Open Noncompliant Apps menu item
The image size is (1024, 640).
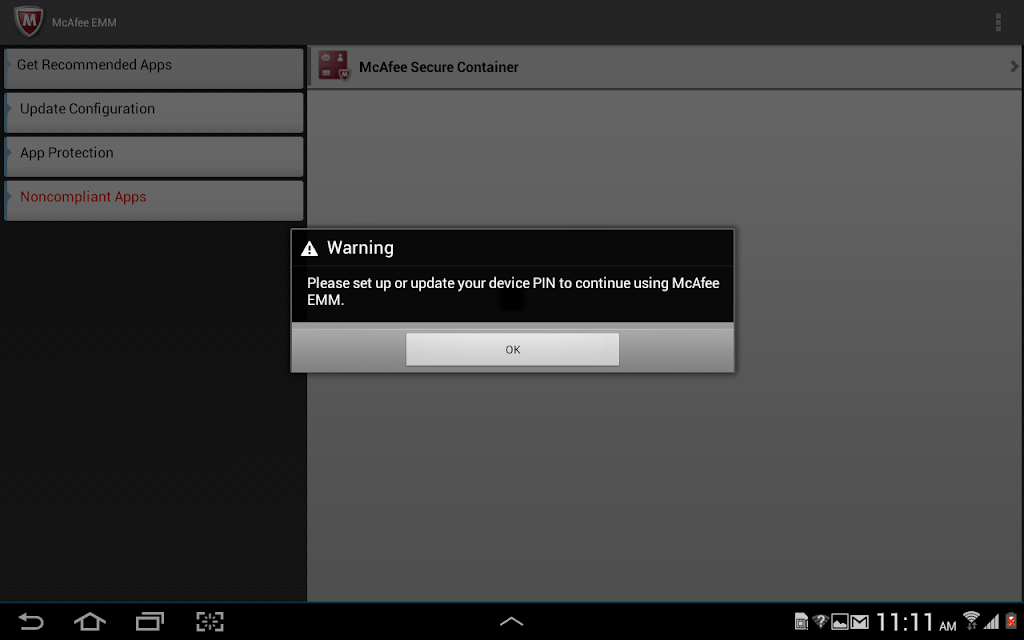pos(154,200)
